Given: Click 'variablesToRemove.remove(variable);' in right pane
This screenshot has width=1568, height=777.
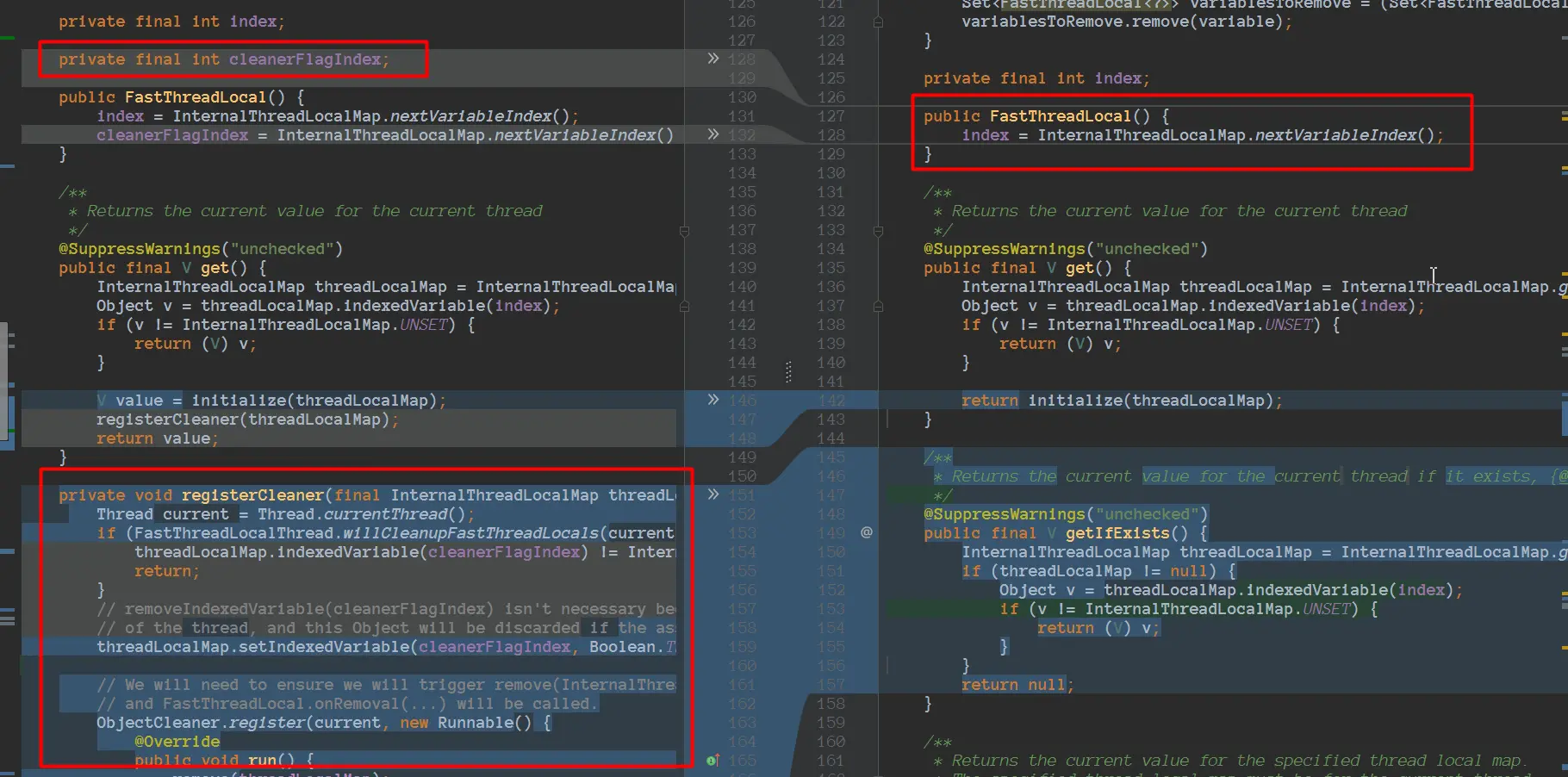Looking at the screenshot, I should (x=1127, y=22).
